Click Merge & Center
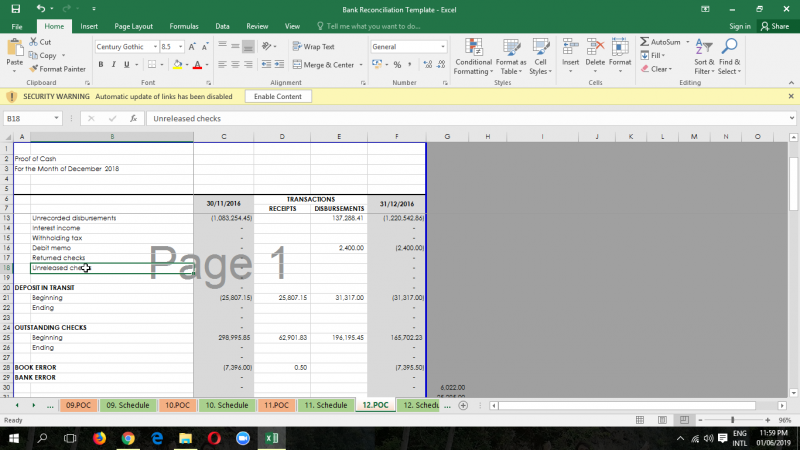Image resolution: width=800 pixels, height=450 pixels. click(327, 64)
